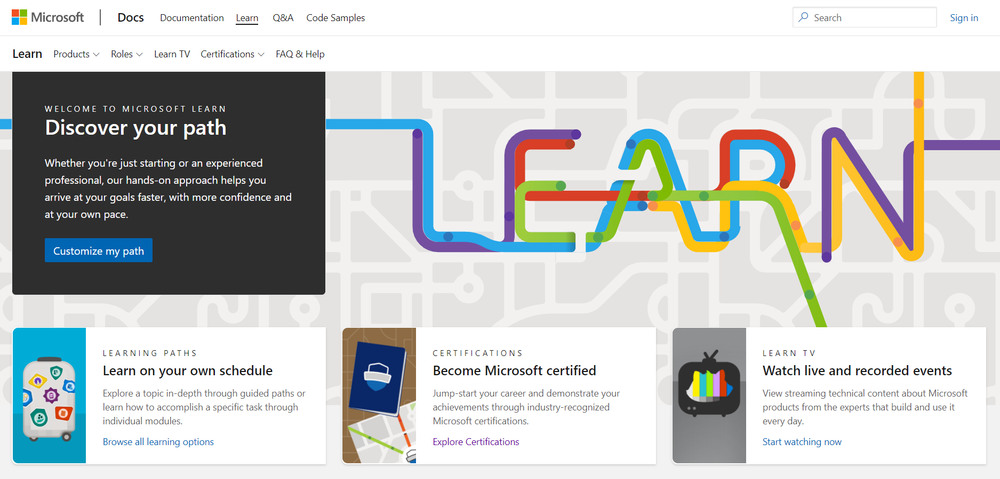Go to the Q&A section
Viewport: 1000px width, 479px height.
click(283, 18)
